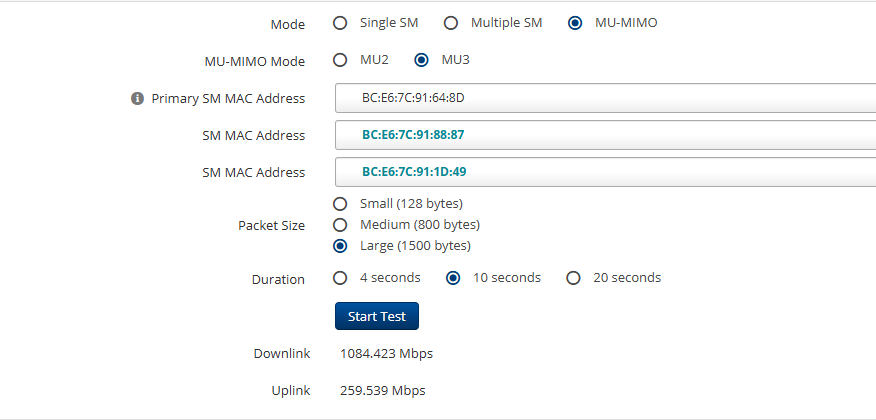Select Large (1500 bytes) packet size
The width and height of the screenshot is (876, 420).
340,246
